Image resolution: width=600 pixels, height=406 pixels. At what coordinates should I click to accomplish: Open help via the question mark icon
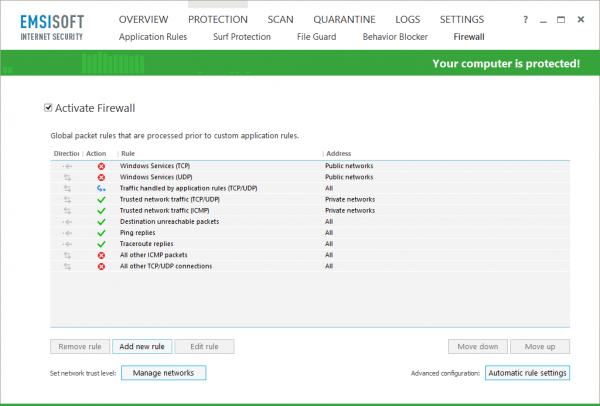[x=525, y=20]
